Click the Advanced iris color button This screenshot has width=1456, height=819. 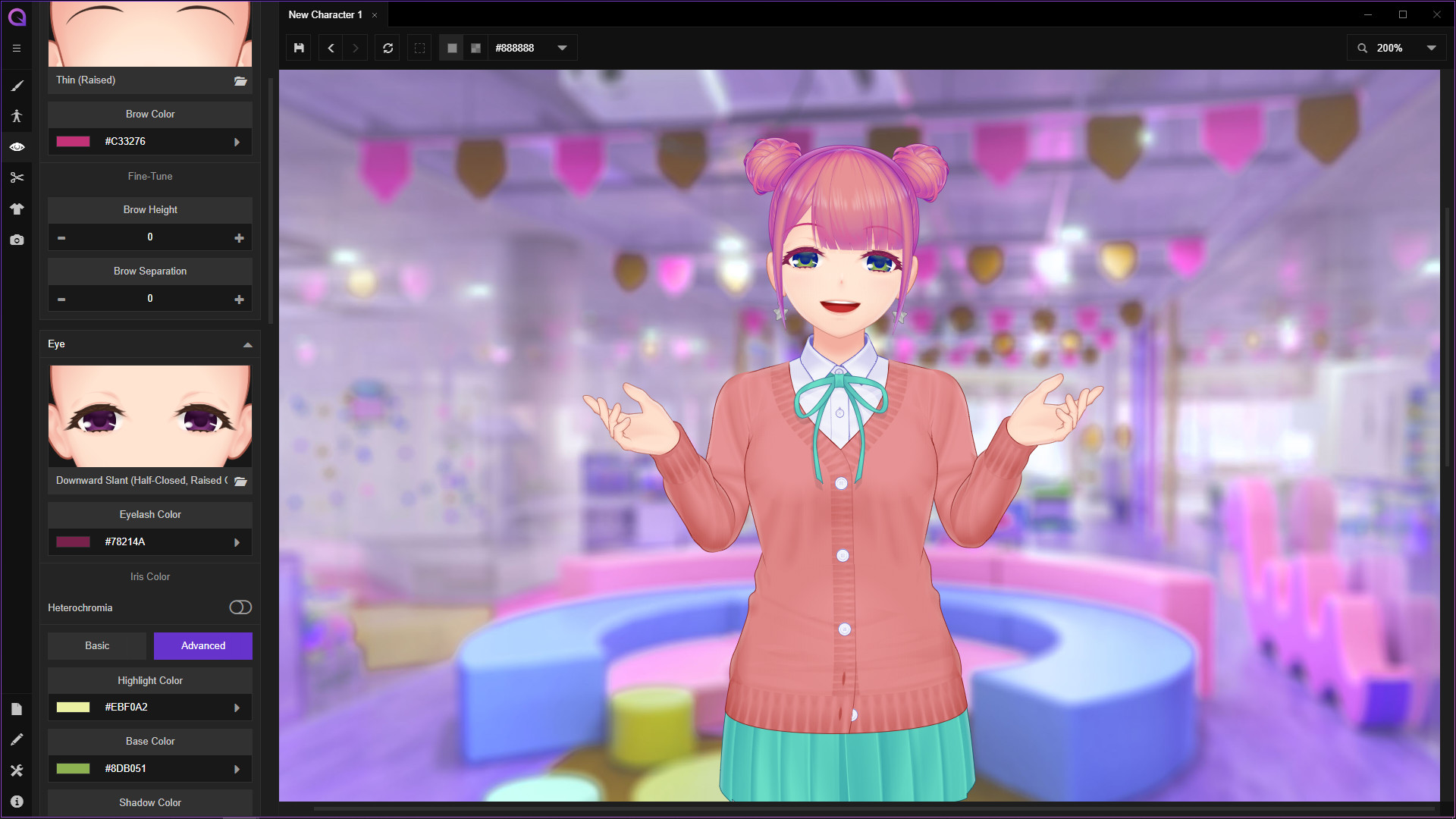203,645
